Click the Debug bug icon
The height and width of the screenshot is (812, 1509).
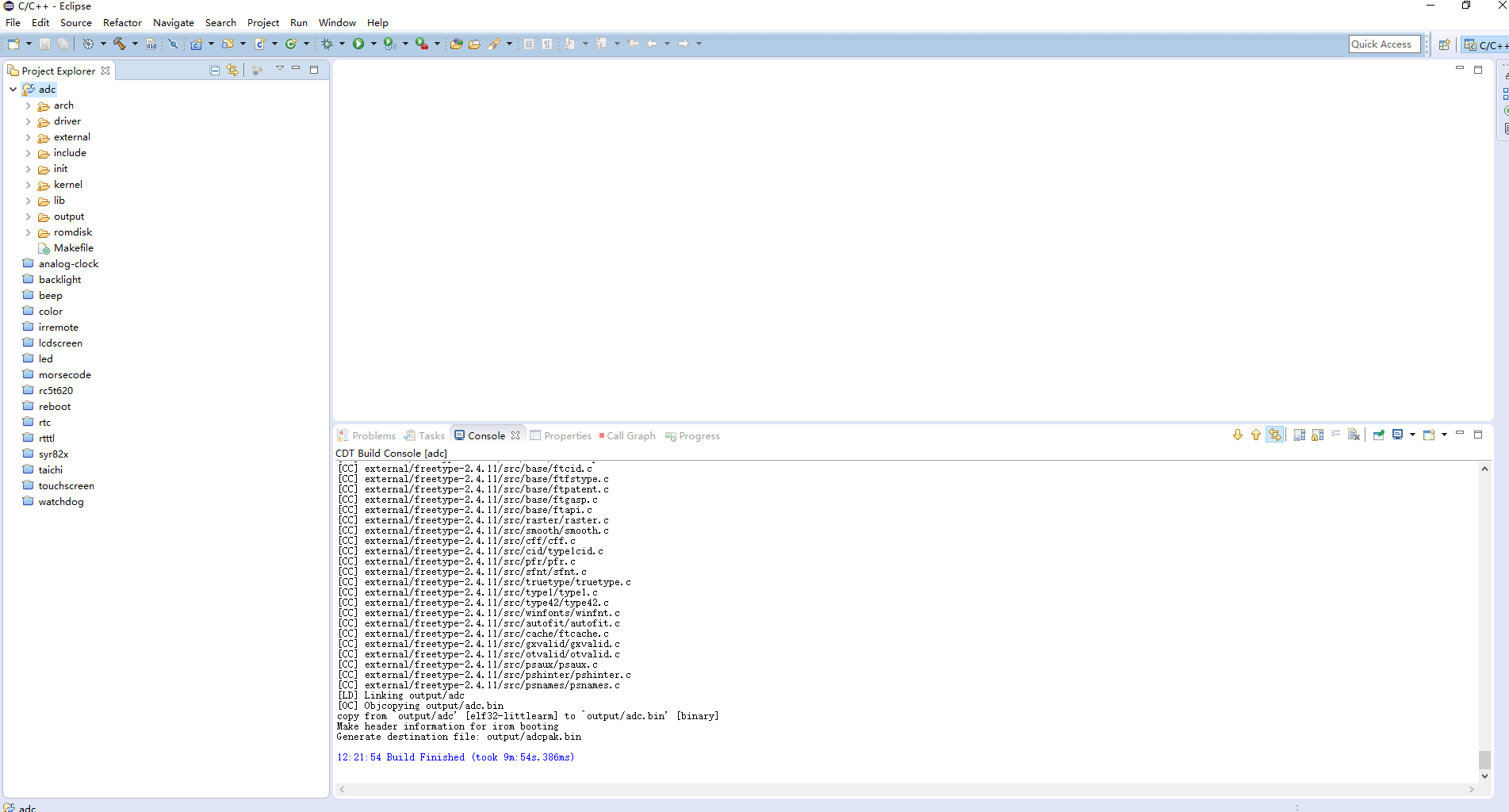(x=327, y=44)
